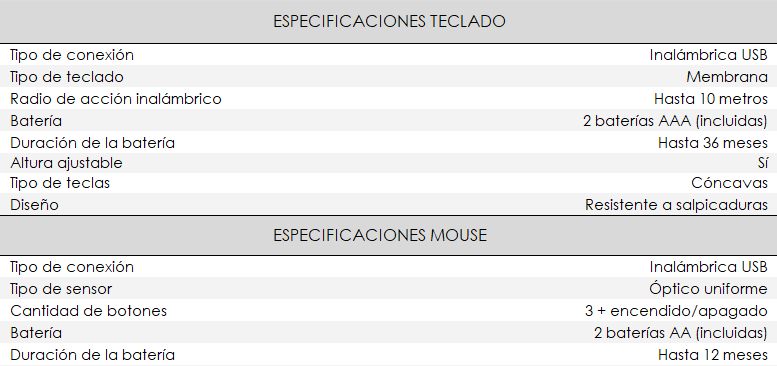Select the Tipo de sensor label

coord(61,289)
